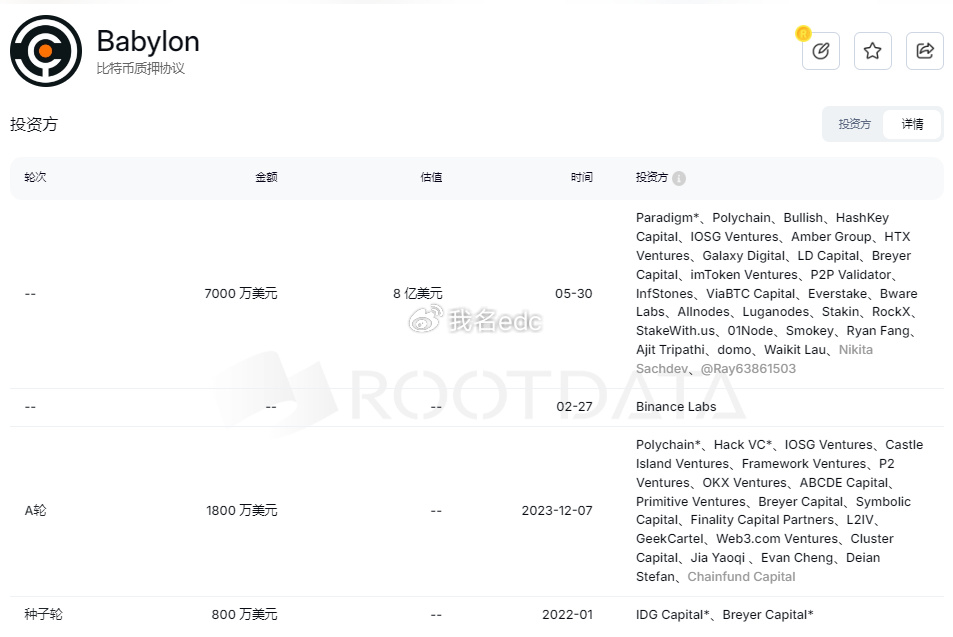Open the GeekCartel investor link
Image resolution: width=953 pixels, height=637 pixels.
(x=670, y=539)
